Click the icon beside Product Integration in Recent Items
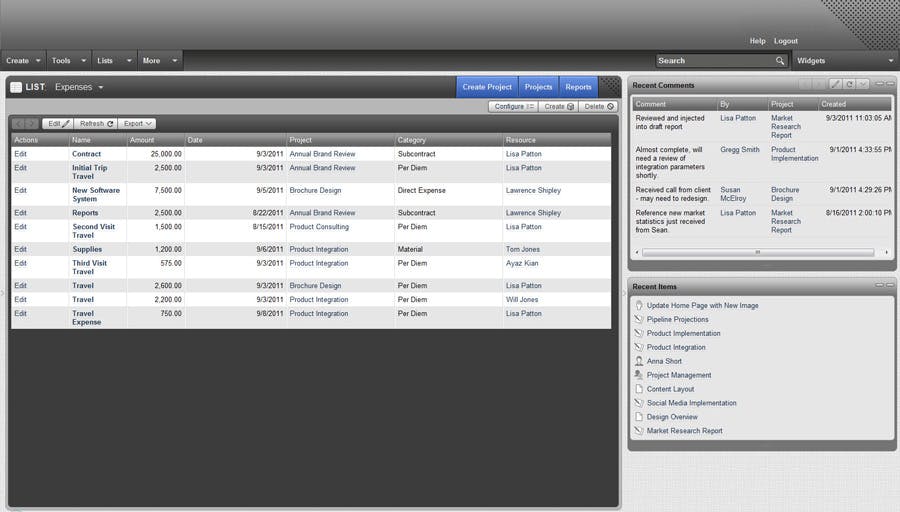The height and width of the screenshot is (512, 900). pyautogui.click(x=639, y=347)
